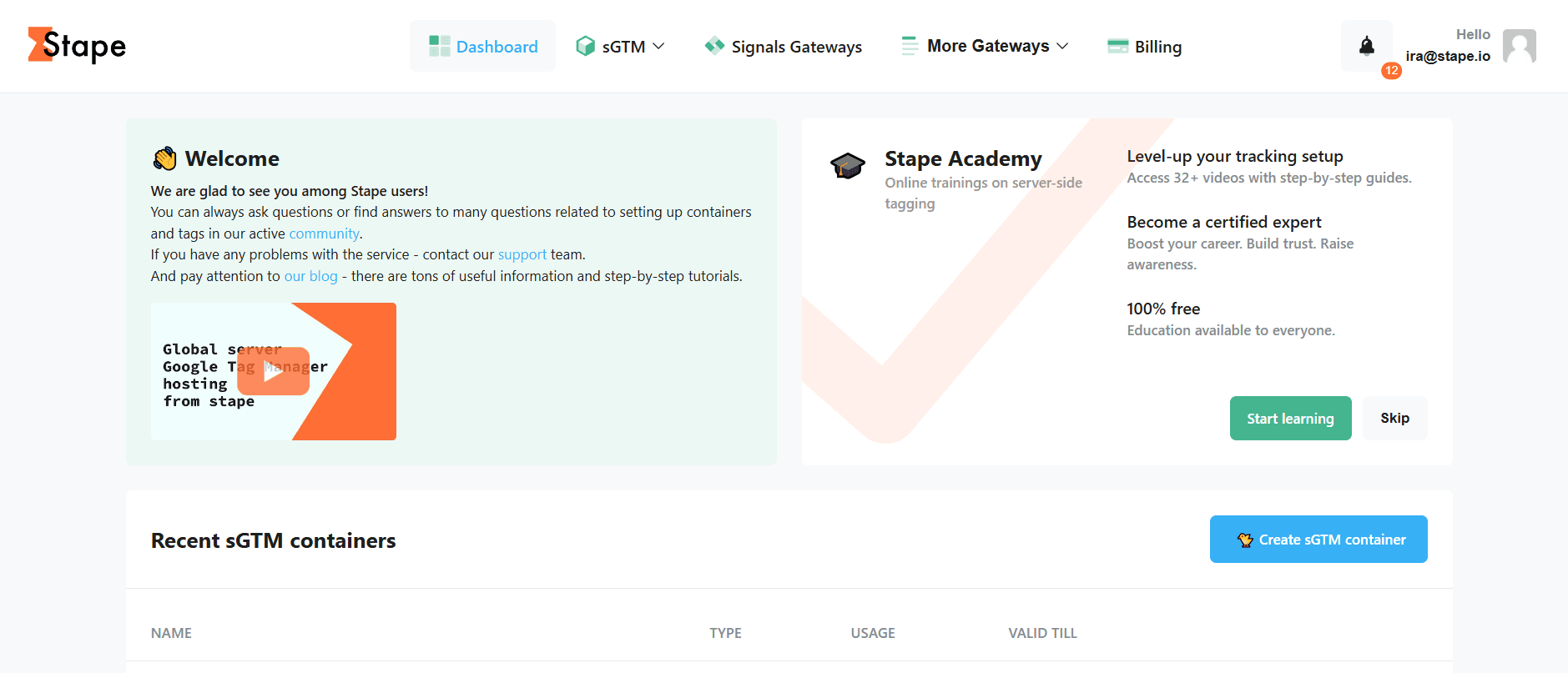Click the Recent sGTM containers heading
Screen dimensions: 1568x673
(273, 540)
